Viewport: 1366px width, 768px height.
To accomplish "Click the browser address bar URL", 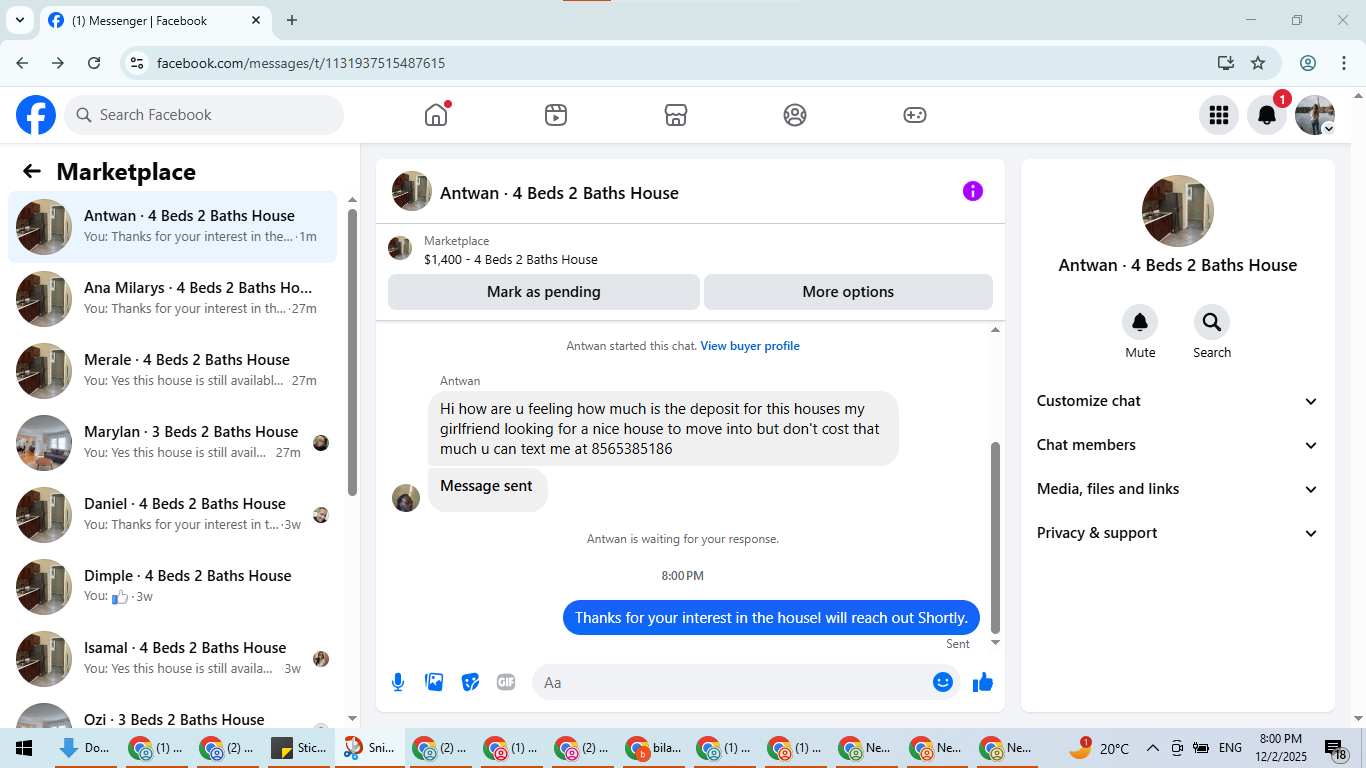I will coord(301,63).
